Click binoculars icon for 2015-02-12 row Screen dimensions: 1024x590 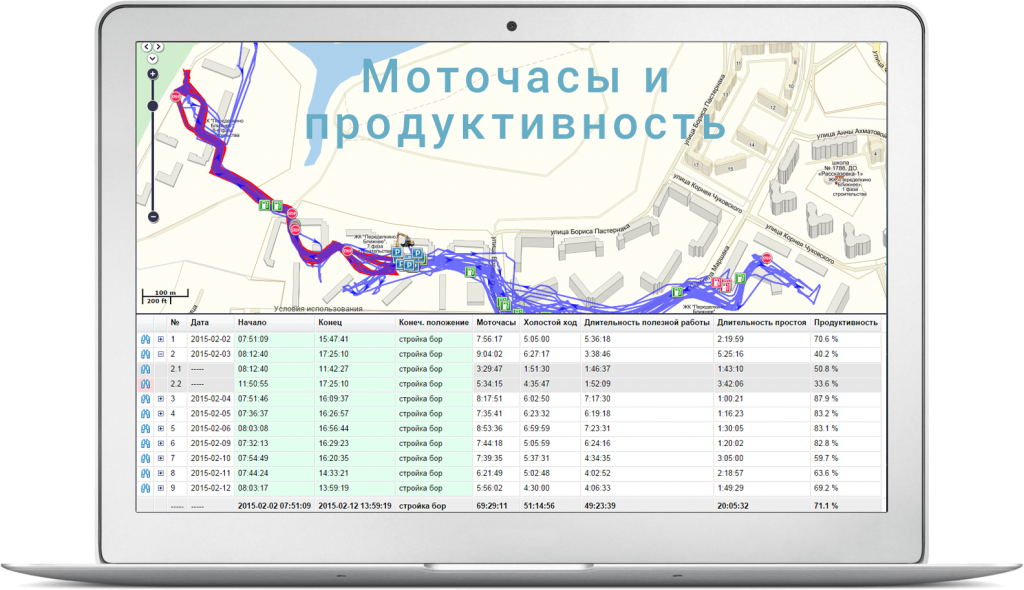pos(146,488)
